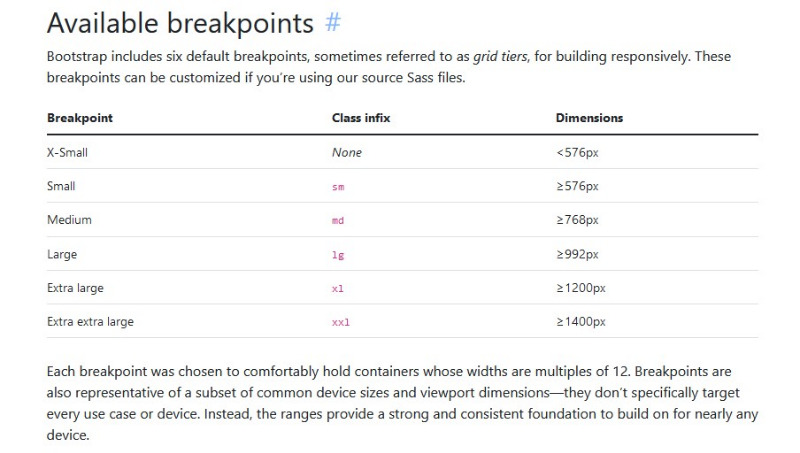Click the Extra large row label
Screen dimensions: 800x453
pos(75,288)
